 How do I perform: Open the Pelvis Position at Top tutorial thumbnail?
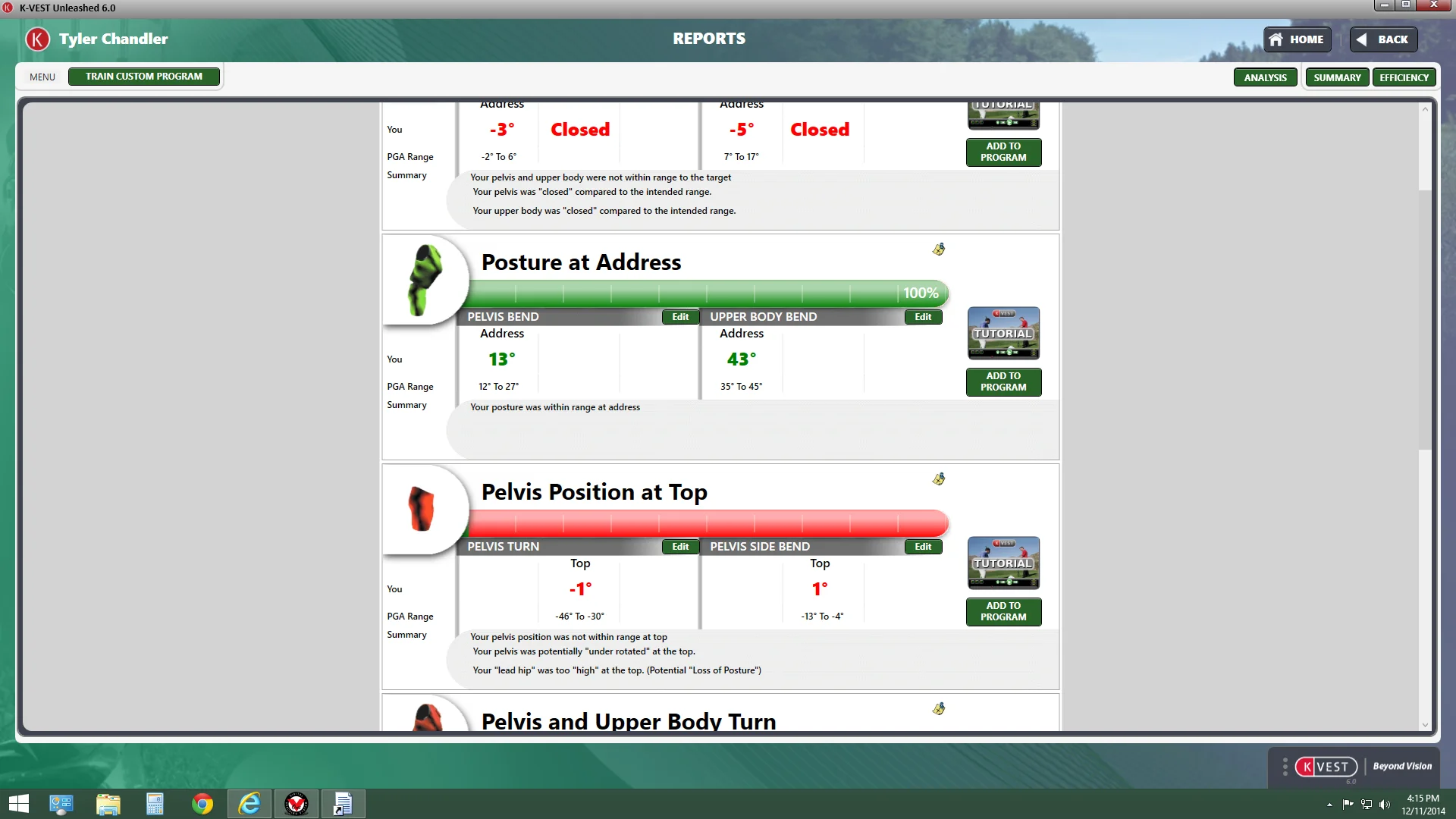(1003, 563)
